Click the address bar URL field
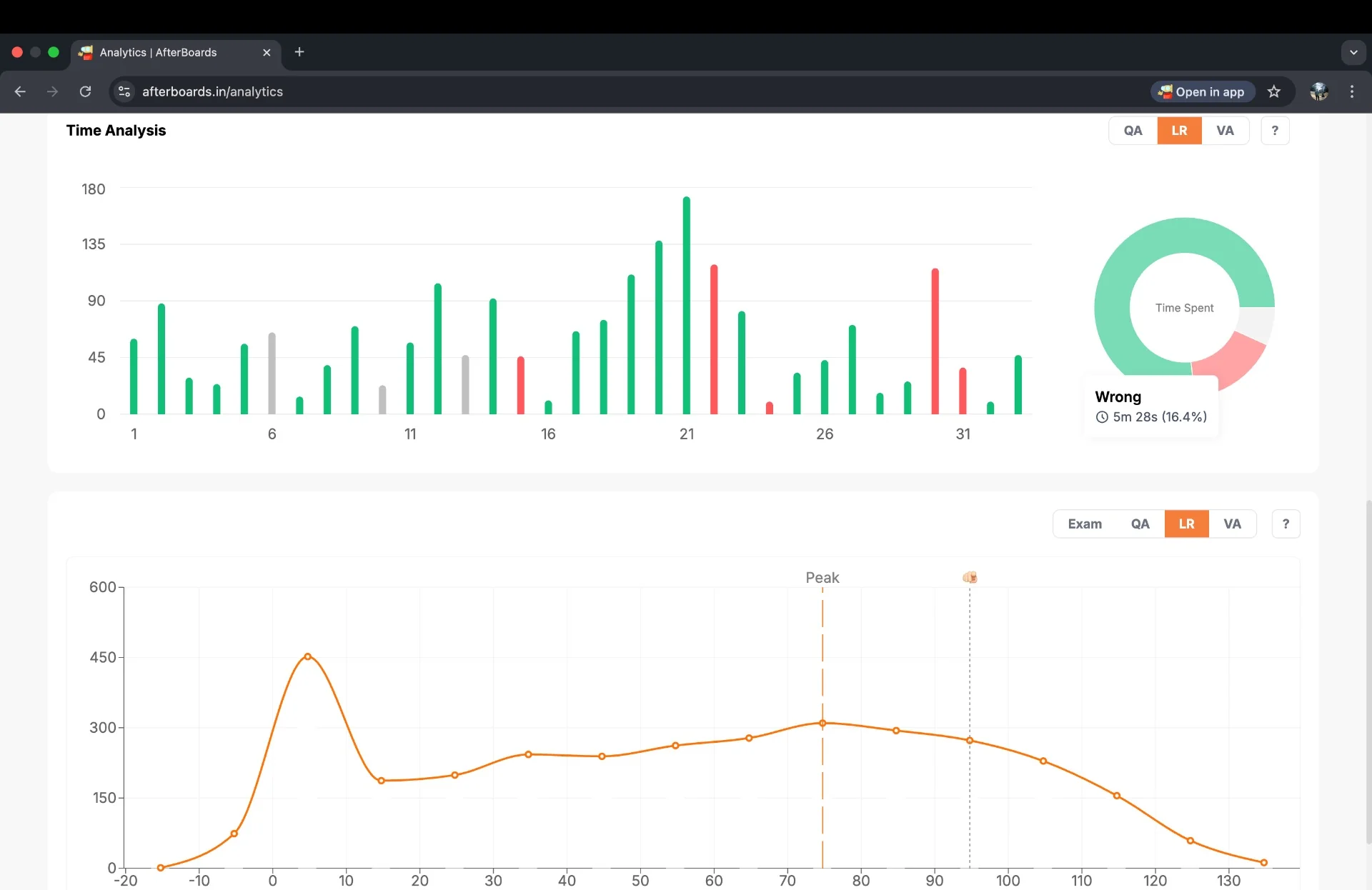 [629, 91]
